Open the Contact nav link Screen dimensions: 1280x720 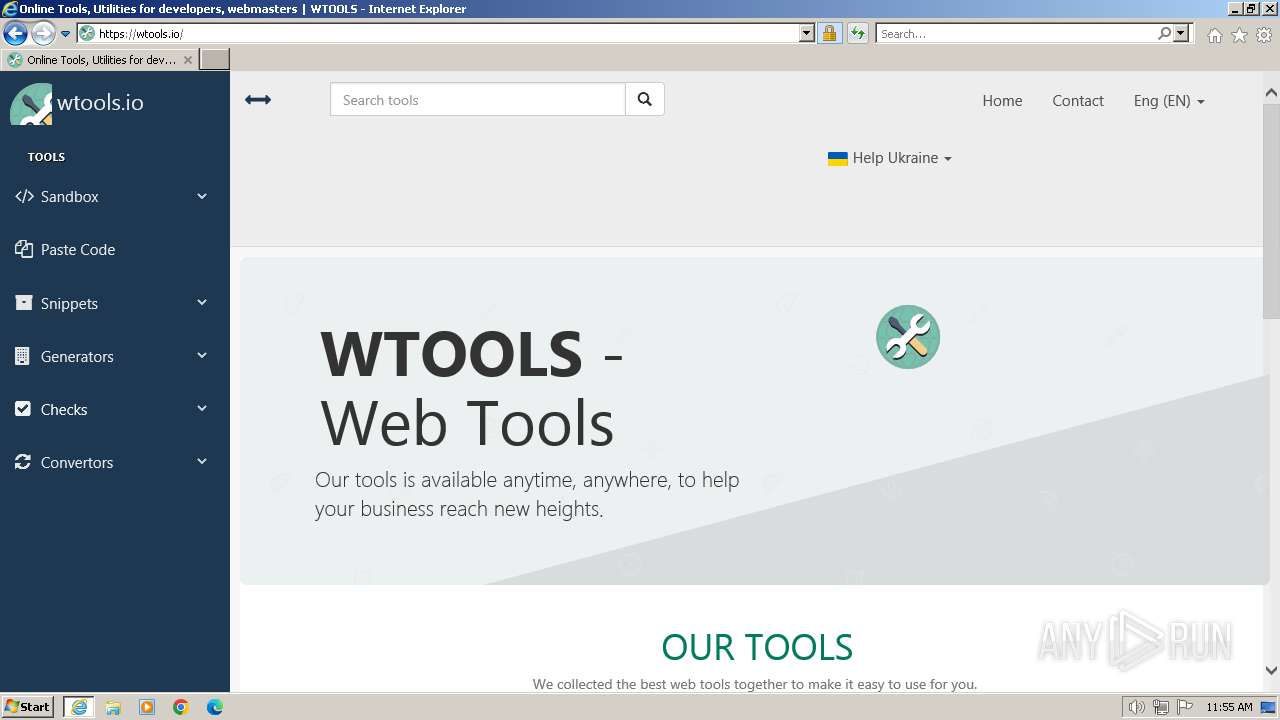point(1078,100)
